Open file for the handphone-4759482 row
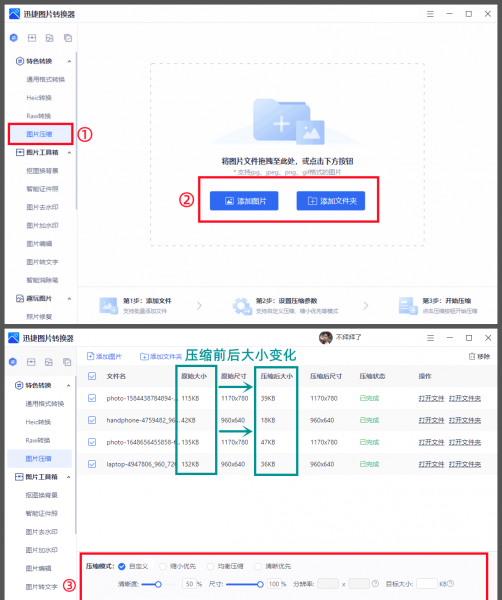Viewport: 502px width, 600px height. [x=432, y=420]
